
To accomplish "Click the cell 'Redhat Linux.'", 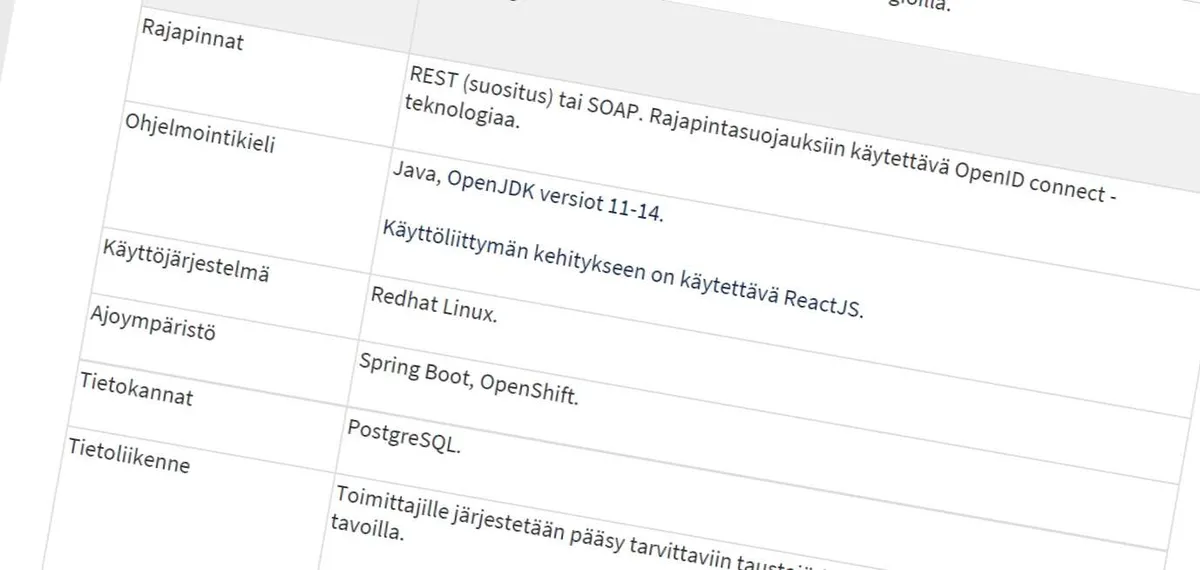I will point(433,303).
